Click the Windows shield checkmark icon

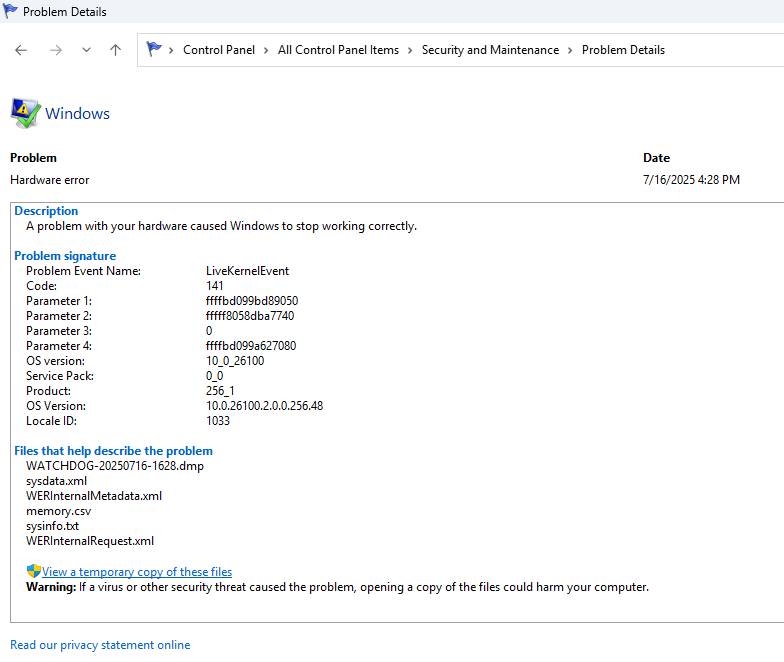click(x=25, y=113)
